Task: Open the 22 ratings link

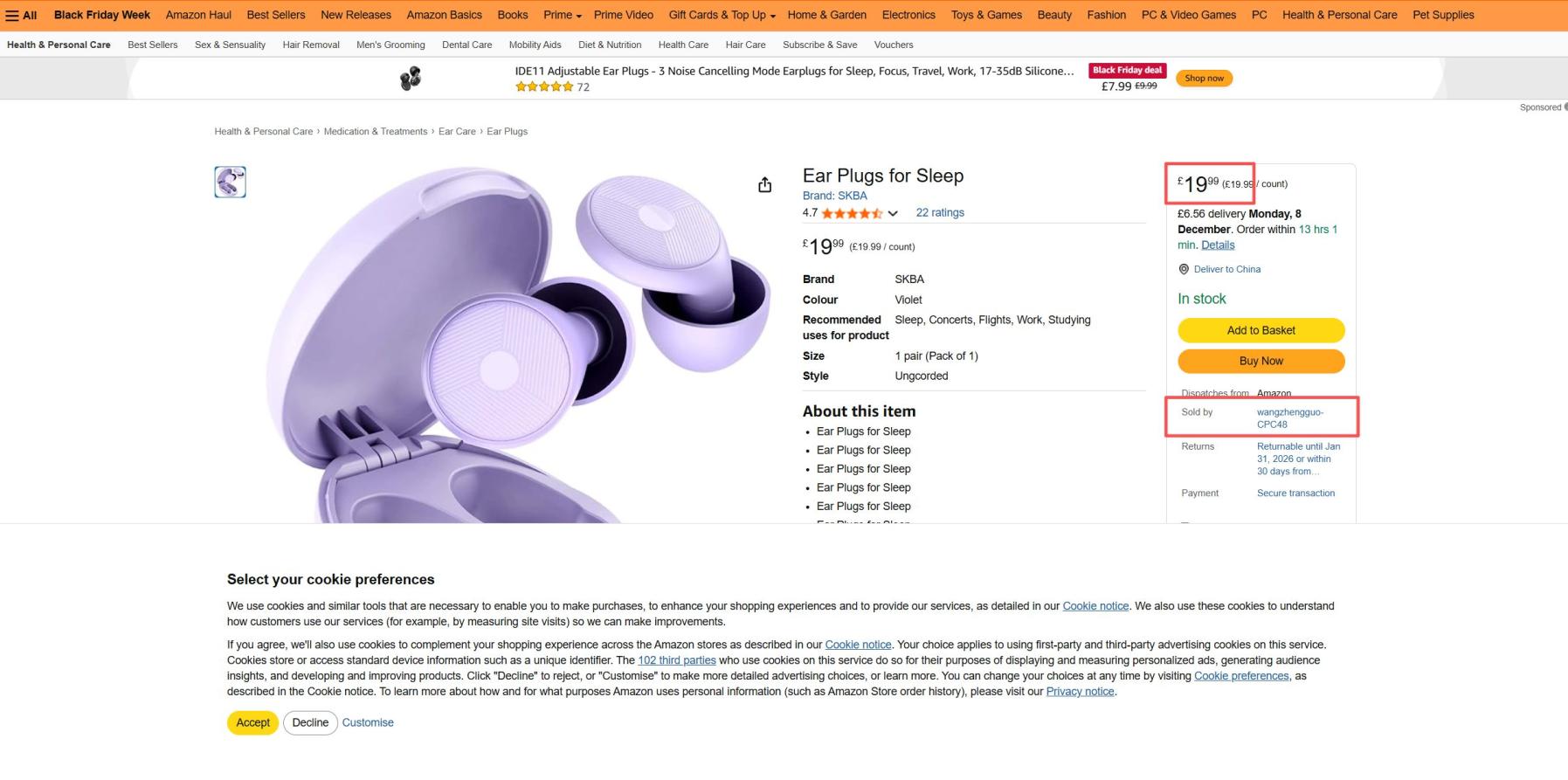Action: click(940, 212)
